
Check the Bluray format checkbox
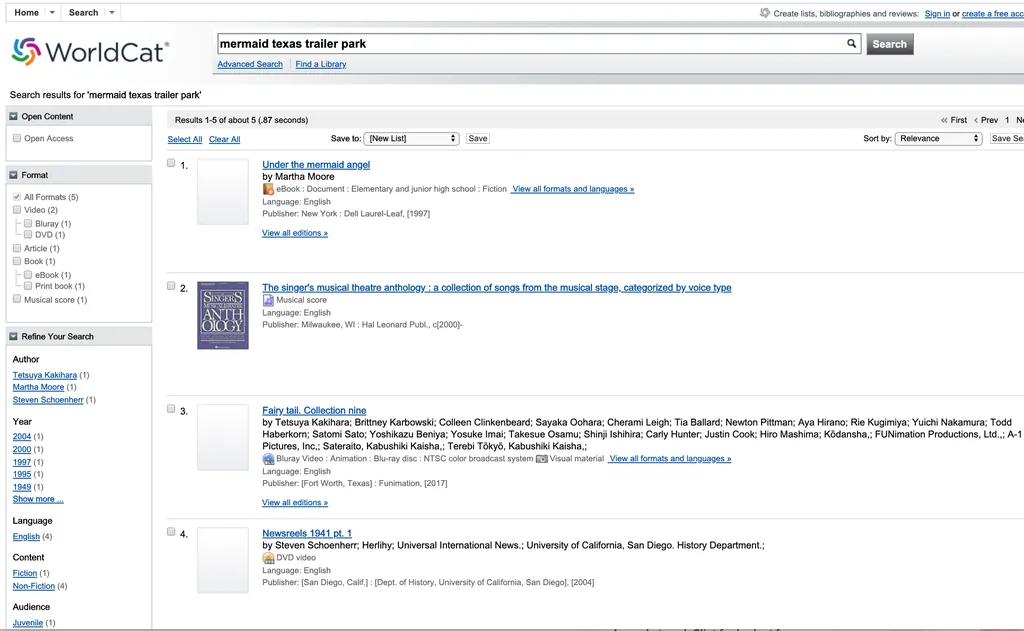tap(28, 223)
